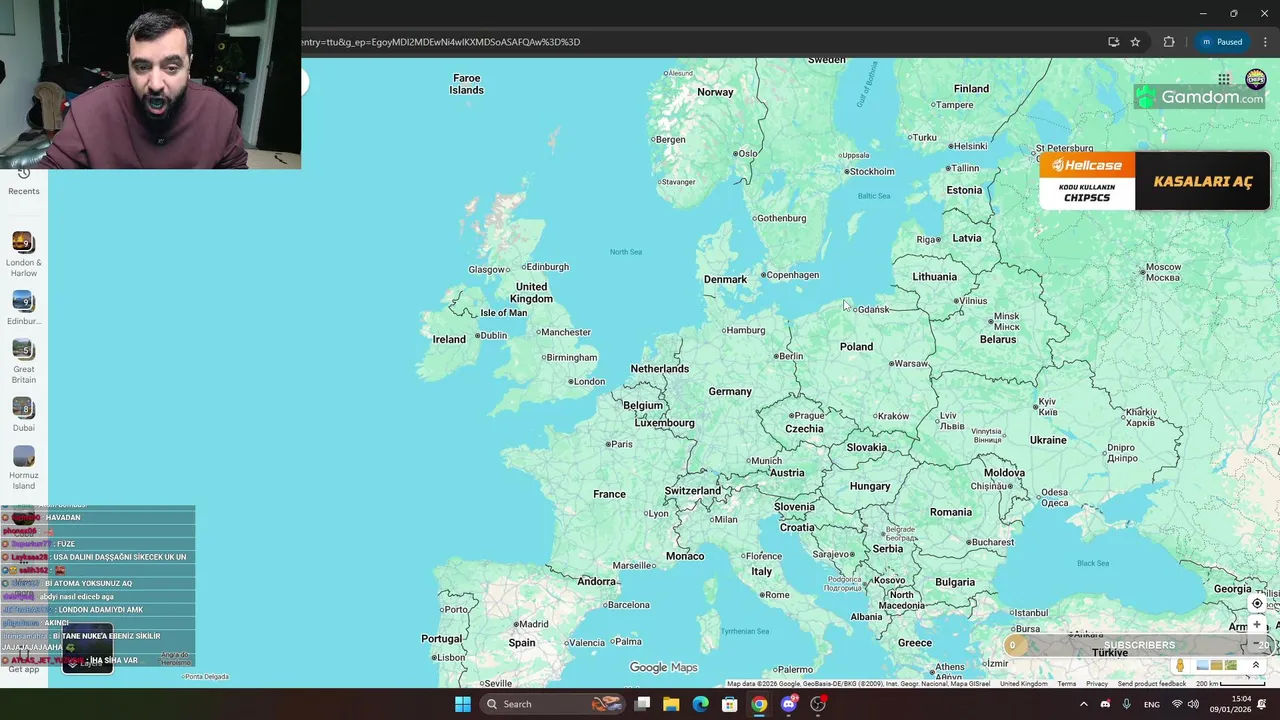The image size is (1280, 720).
Task: Open the Chrome three-dot menu
Action: [1265, 42]
